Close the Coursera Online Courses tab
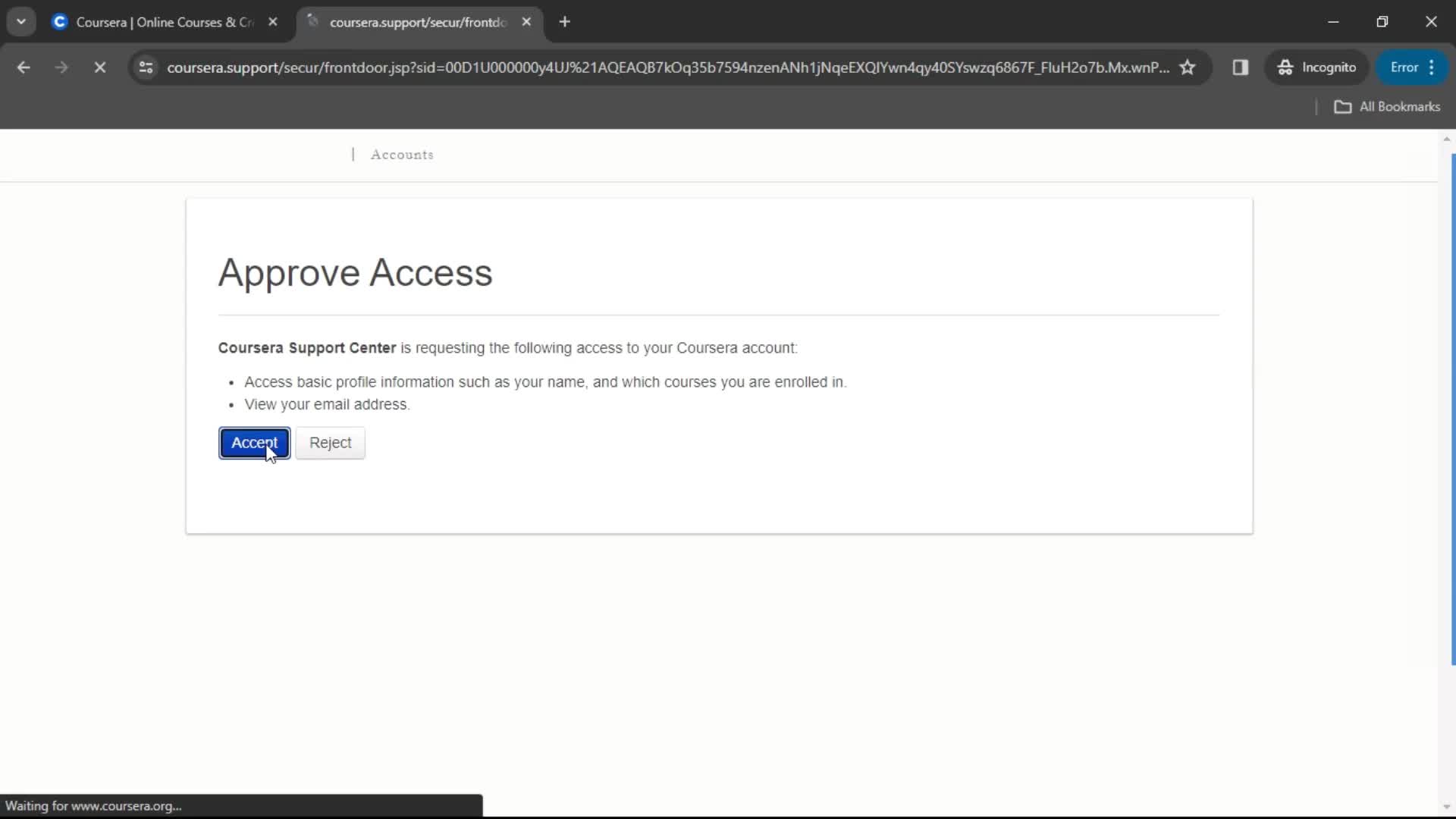The width and height of the screenshot is (1456, 819). [x=273, y=22]
